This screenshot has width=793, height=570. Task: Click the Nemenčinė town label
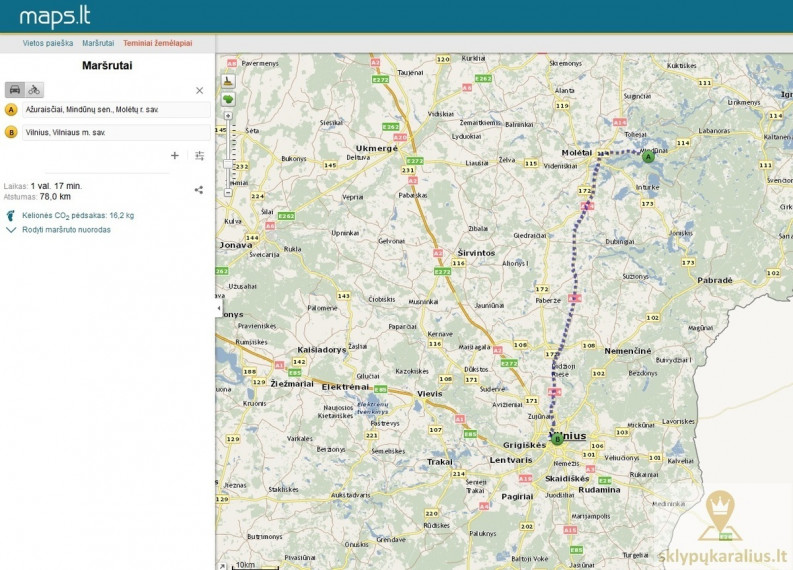click(x=628, y=351)
